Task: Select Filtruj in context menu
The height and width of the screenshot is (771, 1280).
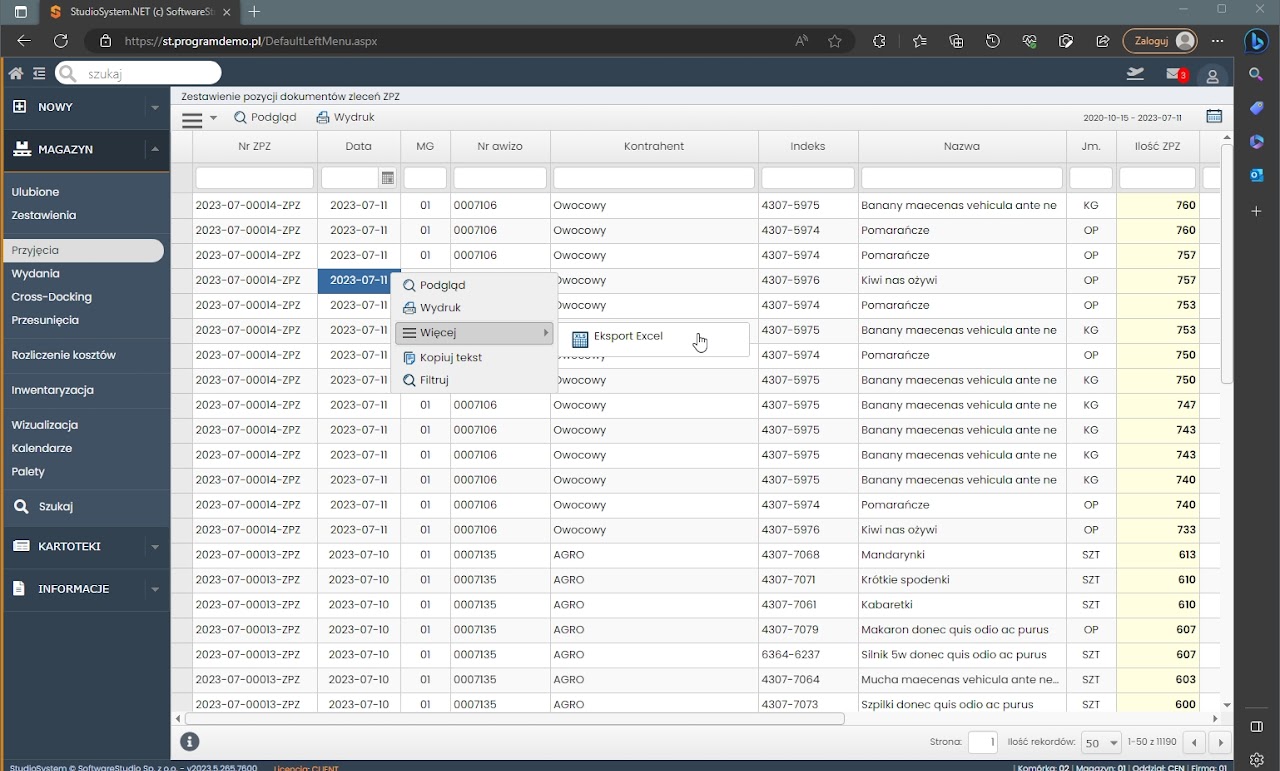Action: tap(433, 380)
